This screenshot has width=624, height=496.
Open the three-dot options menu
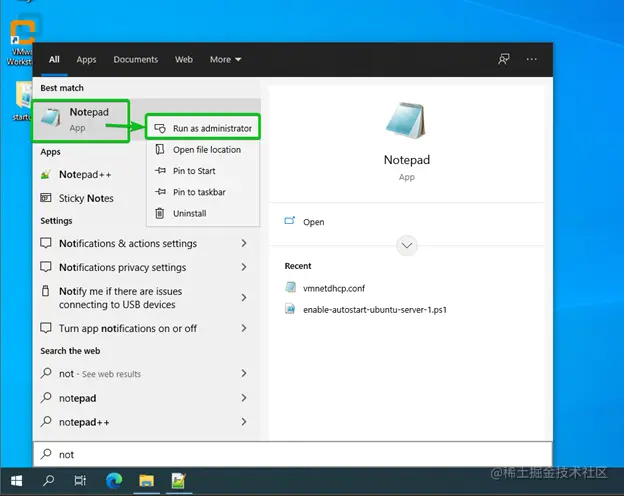click(532, 59)
